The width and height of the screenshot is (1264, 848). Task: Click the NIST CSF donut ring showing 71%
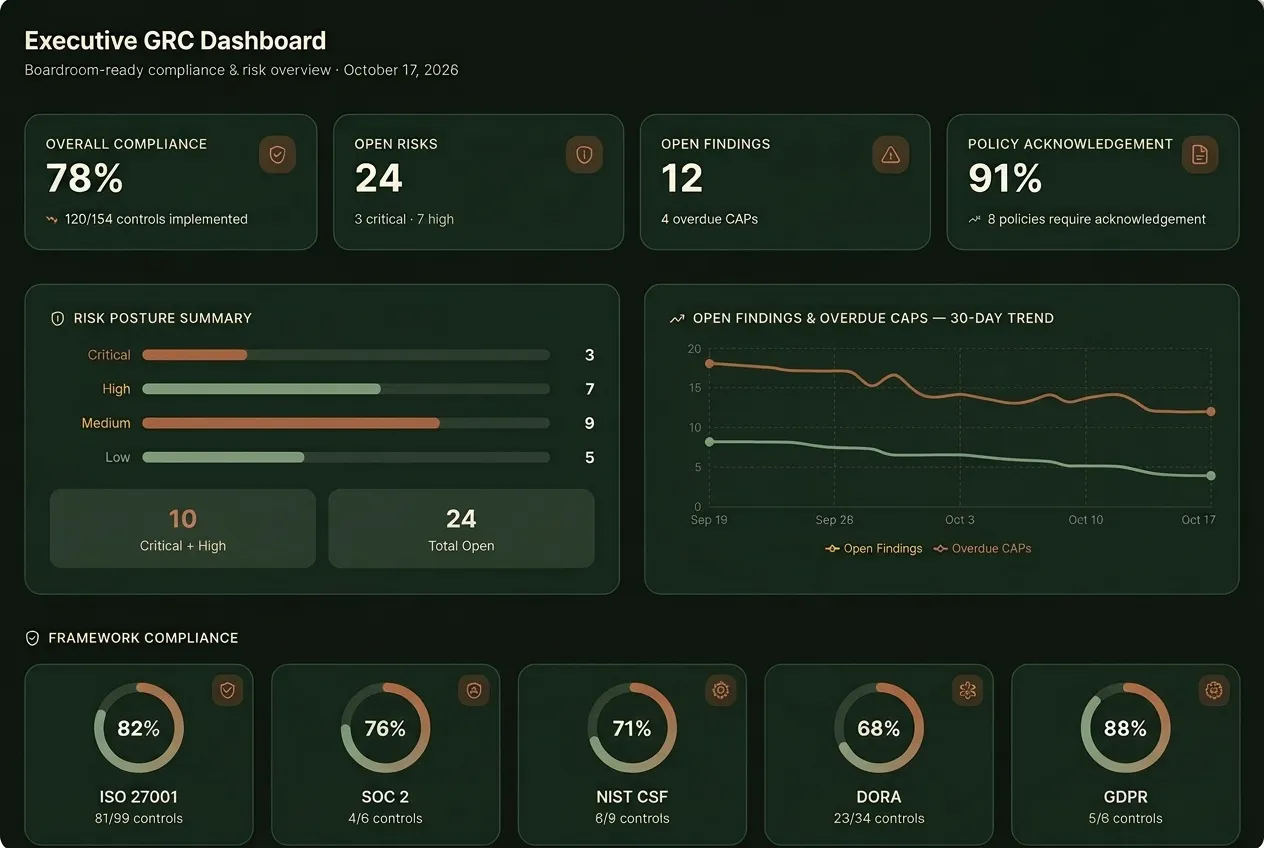coord(632,728)
